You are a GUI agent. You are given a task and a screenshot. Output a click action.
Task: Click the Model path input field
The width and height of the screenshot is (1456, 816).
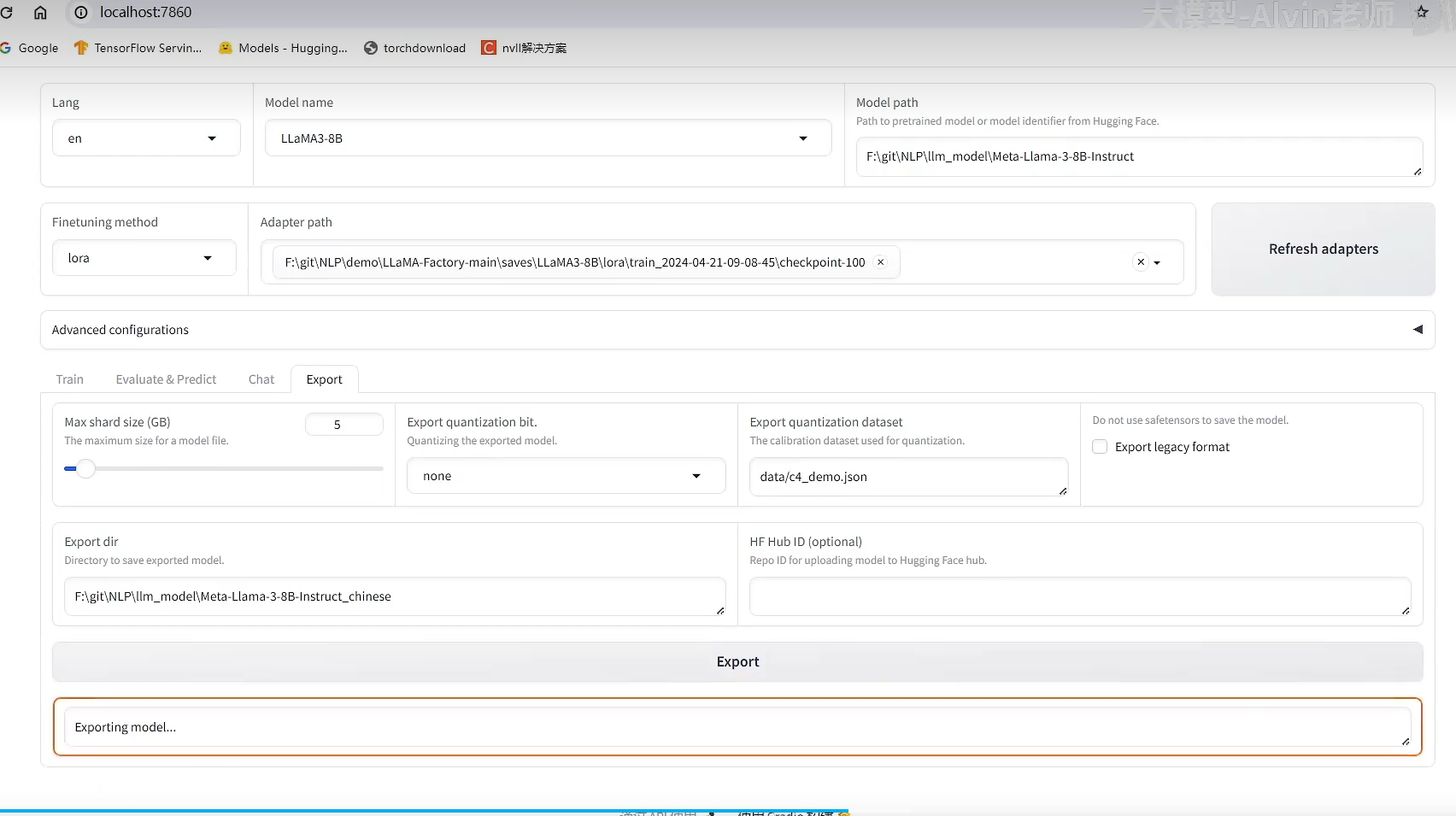tap(1139, 157)
